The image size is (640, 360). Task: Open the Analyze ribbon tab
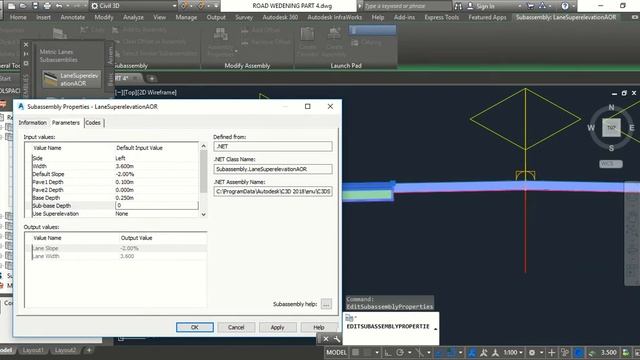133,17
